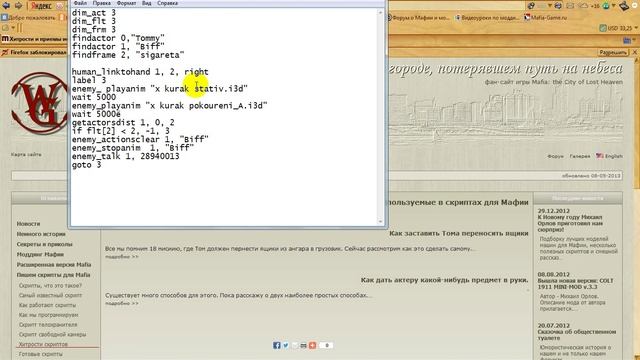This screenshot has width=640, height=360.
Task: Open 'Скрипт телохранителя' submenu link
Action: 48,324
